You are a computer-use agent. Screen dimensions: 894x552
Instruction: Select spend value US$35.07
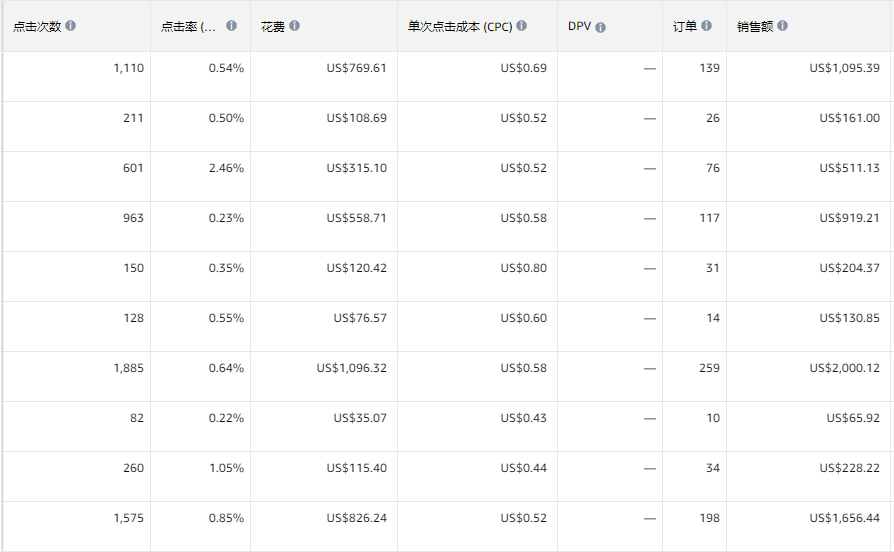360,418
